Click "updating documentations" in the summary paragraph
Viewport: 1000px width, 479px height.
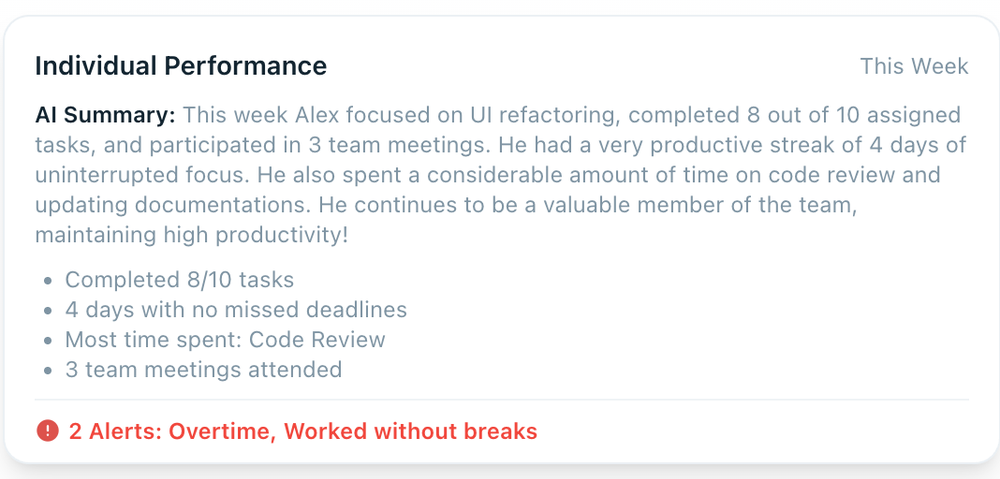[174, 206]
